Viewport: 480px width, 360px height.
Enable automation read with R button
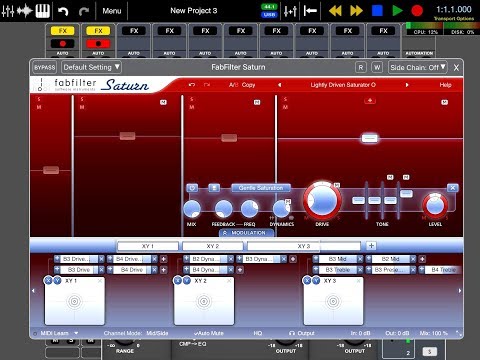point(361,67)
